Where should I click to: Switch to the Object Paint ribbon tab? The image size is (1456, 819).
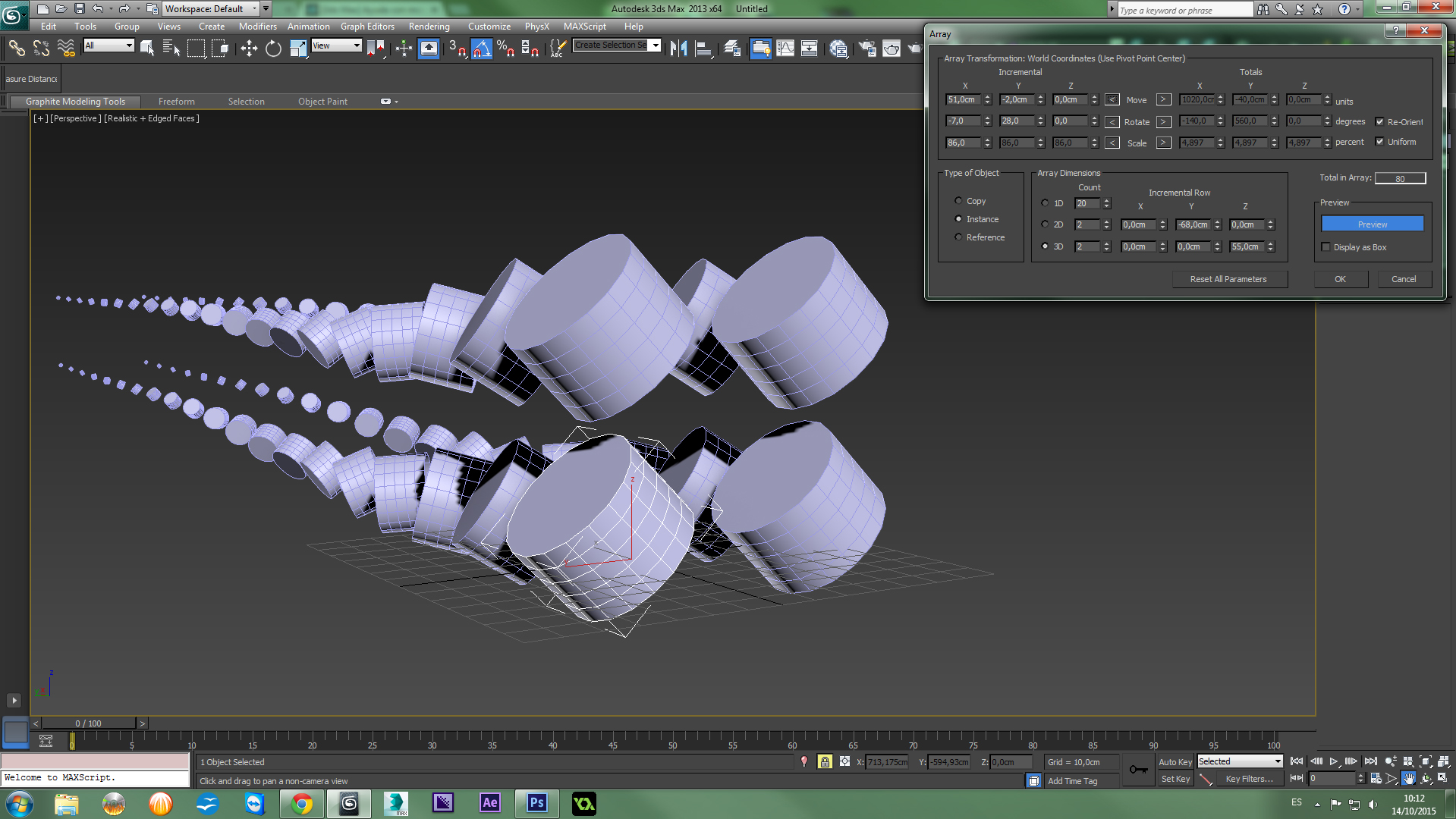pos(322,102)
